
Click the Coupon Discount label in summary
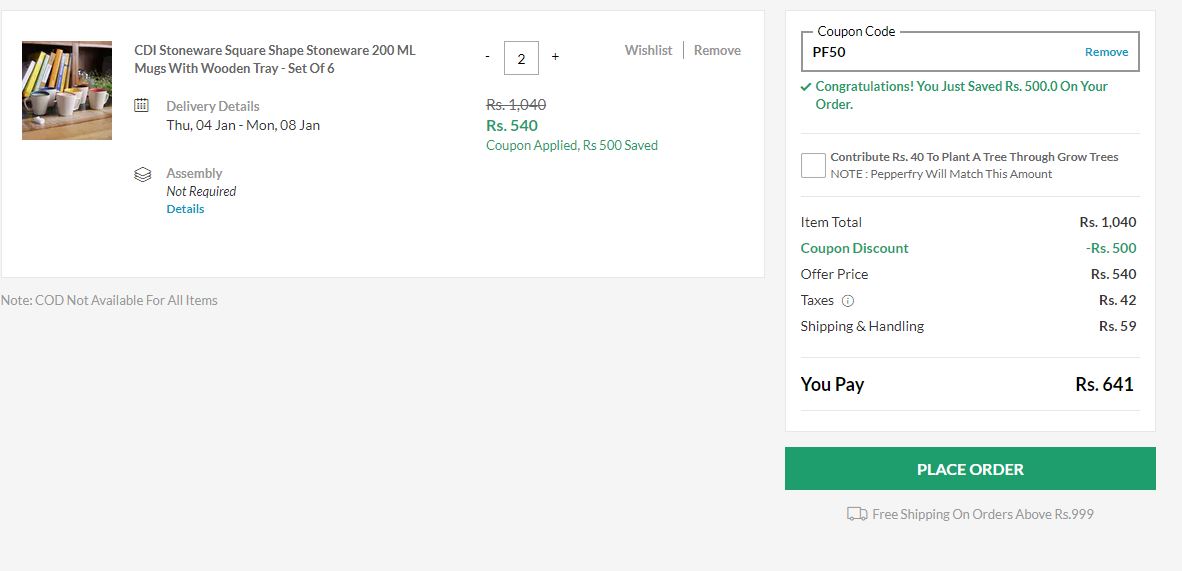click(854, 248)
